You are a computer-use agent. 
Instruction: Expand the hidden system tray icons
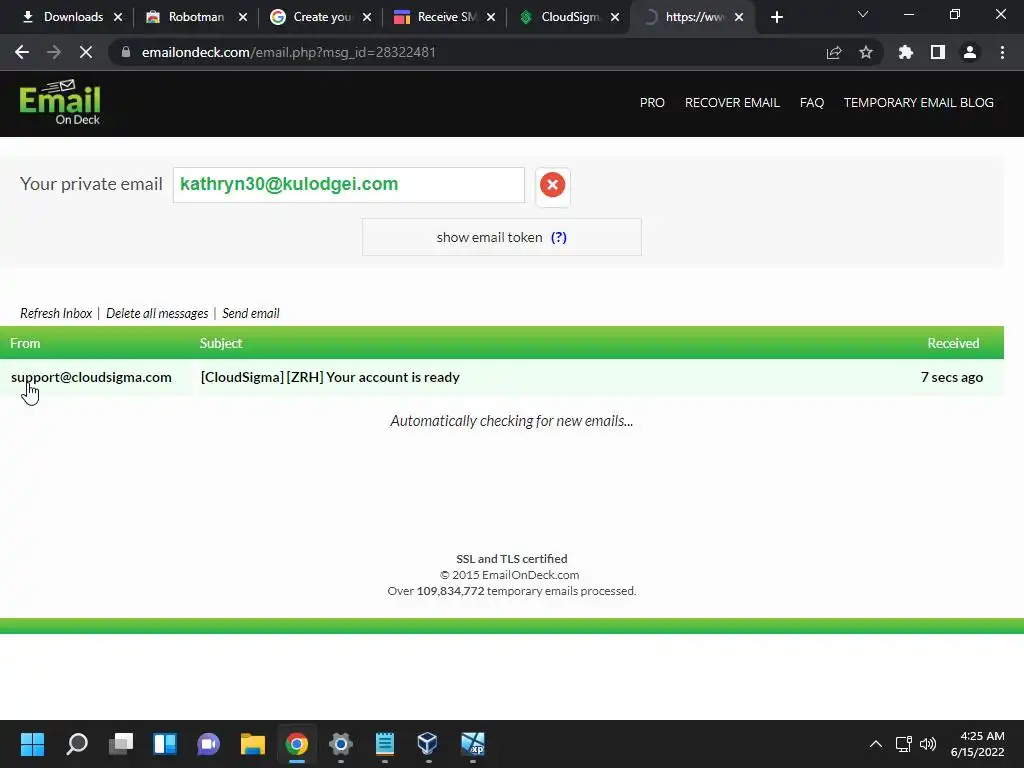876,744
